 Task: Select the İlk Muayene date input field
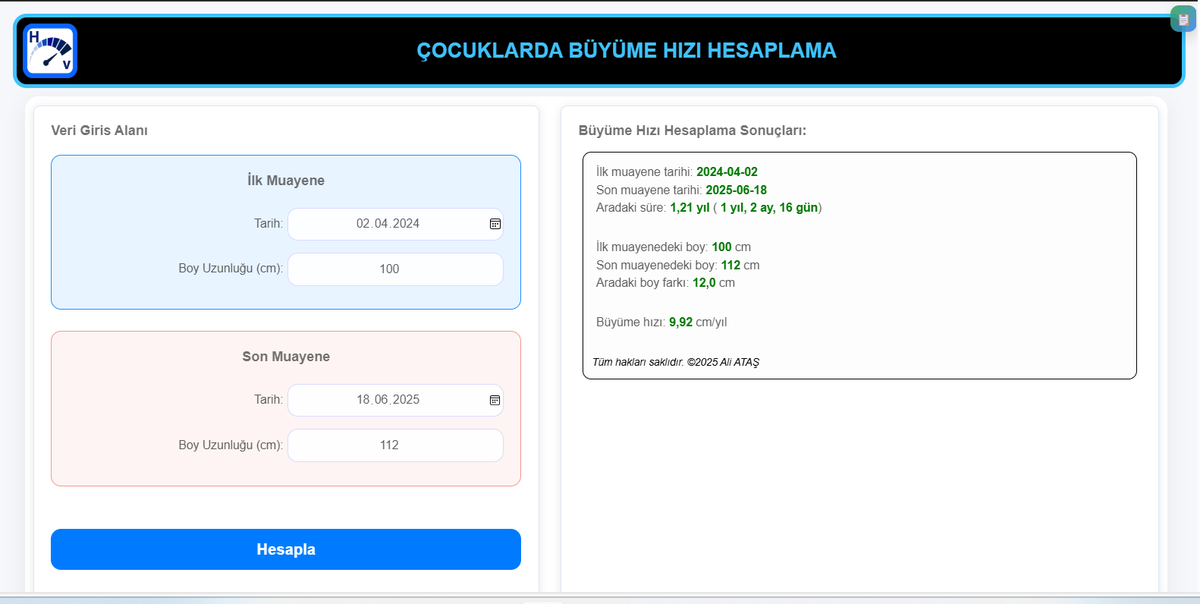click(395, 224)
